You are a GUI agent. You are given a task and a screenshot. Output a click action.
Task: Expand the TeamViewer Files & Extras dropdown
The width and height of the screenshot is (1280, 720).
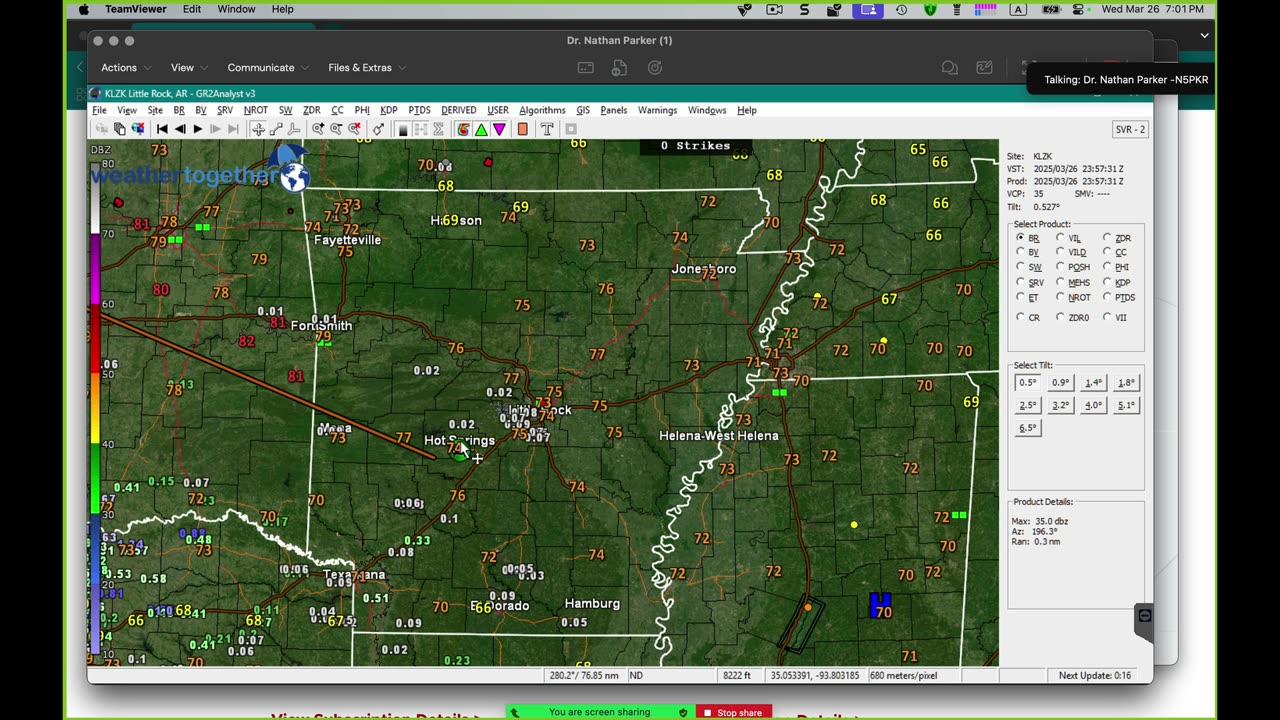[367, 68]
